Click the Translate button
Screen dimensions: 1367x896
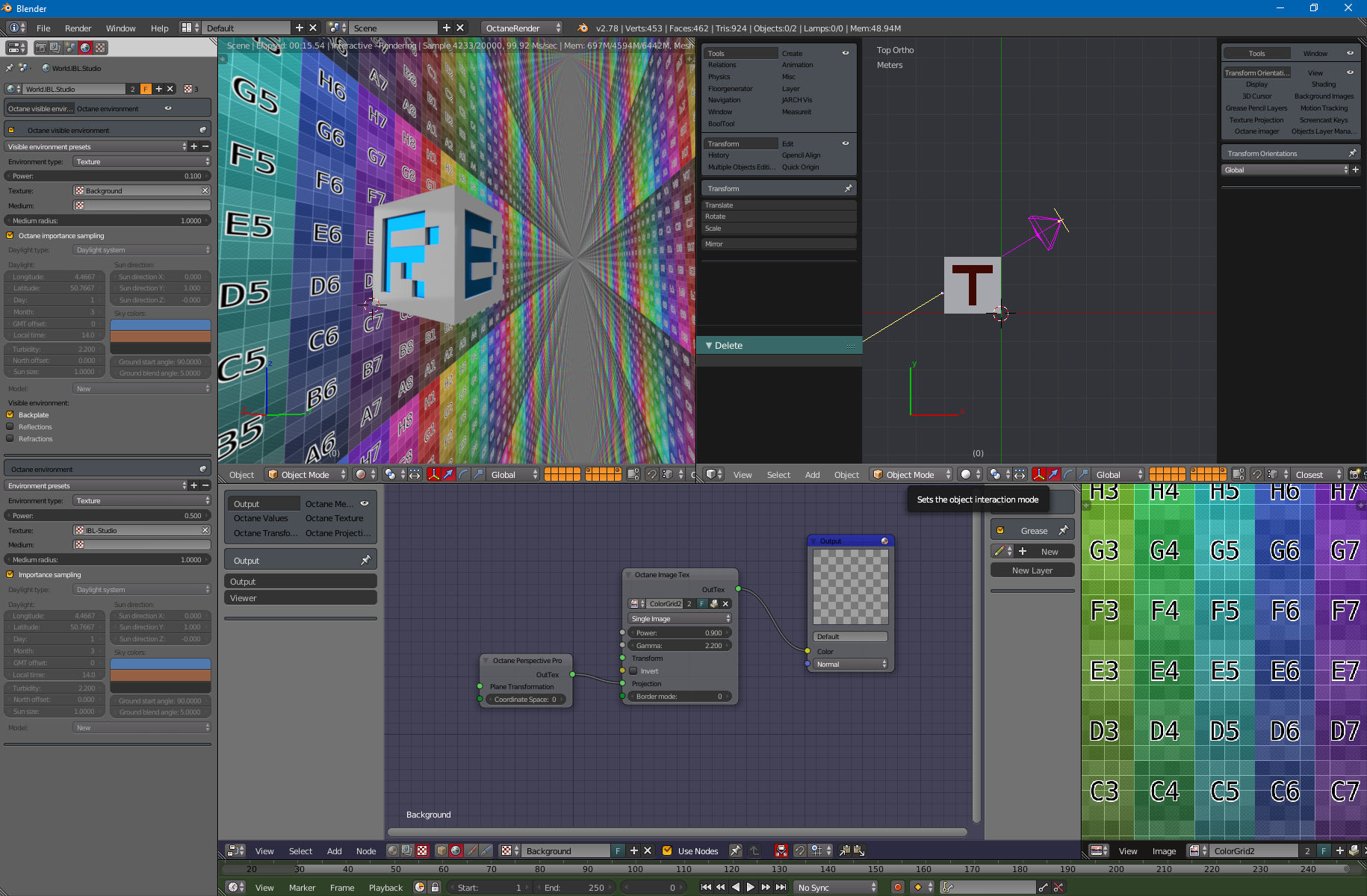tap(778, 205)
